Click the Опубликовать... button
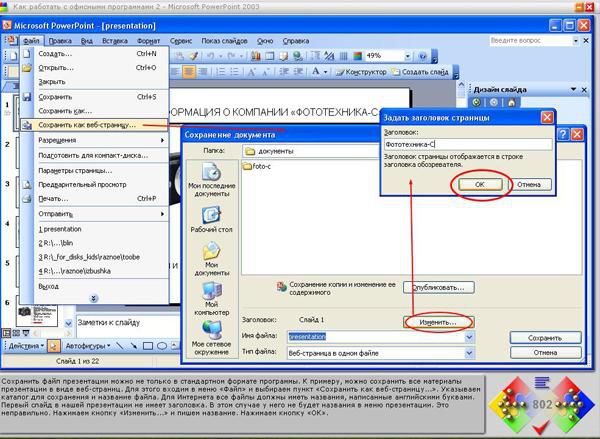This screenshot has width=600, height=439. coord(438,287)
